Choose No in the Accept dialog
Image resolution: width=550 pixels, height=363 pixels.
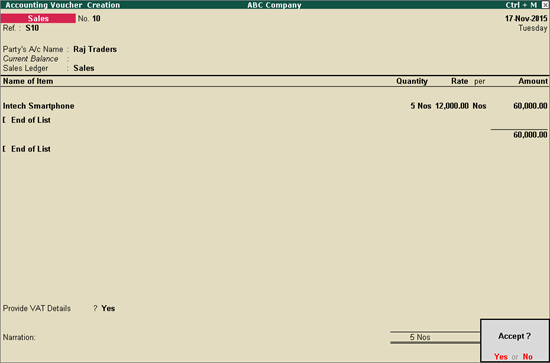click(x=528, y=357)
